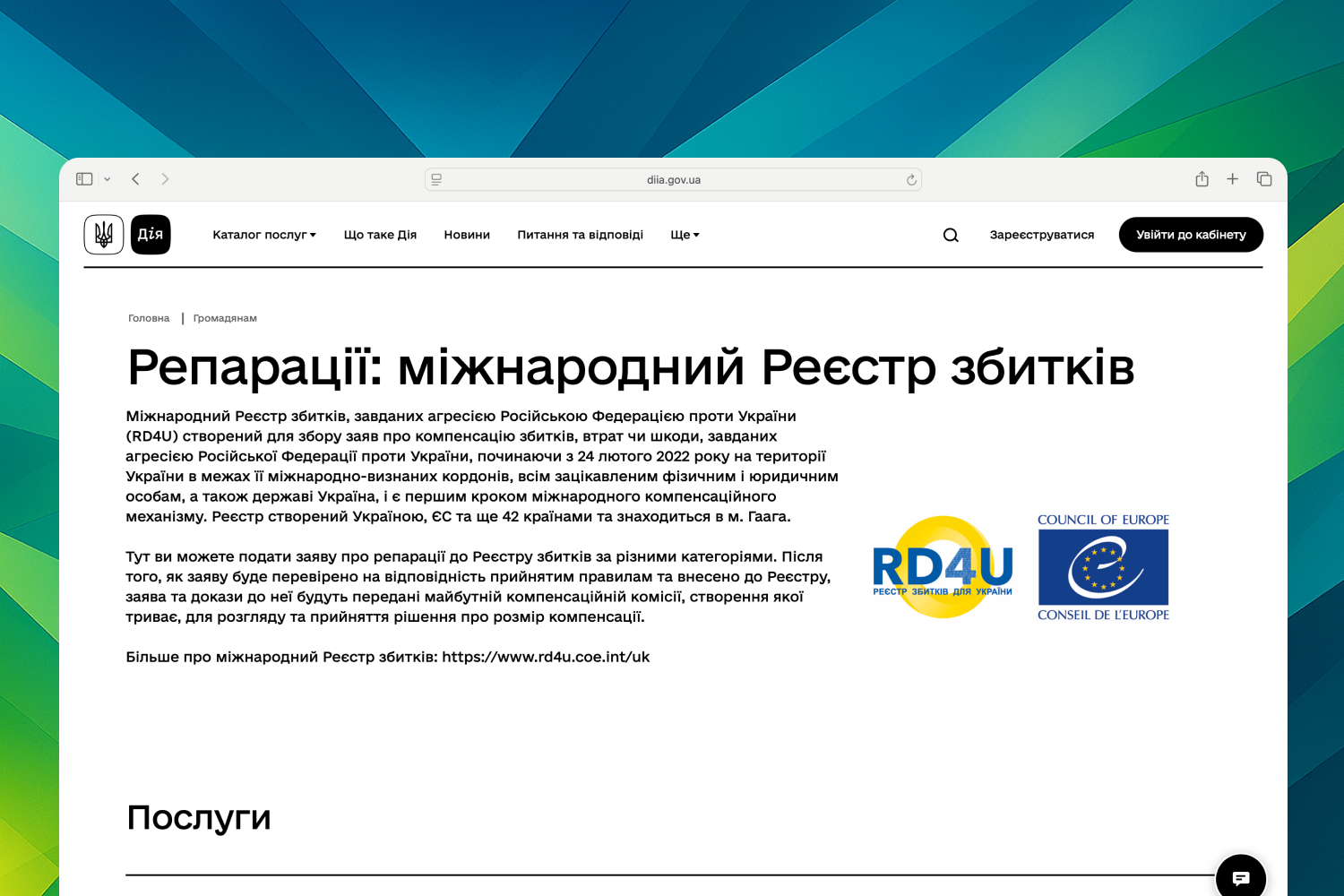Follow the Зареєструватися link
The height and width of the screenshot is (896, 1344).
tap(1042, 235)
